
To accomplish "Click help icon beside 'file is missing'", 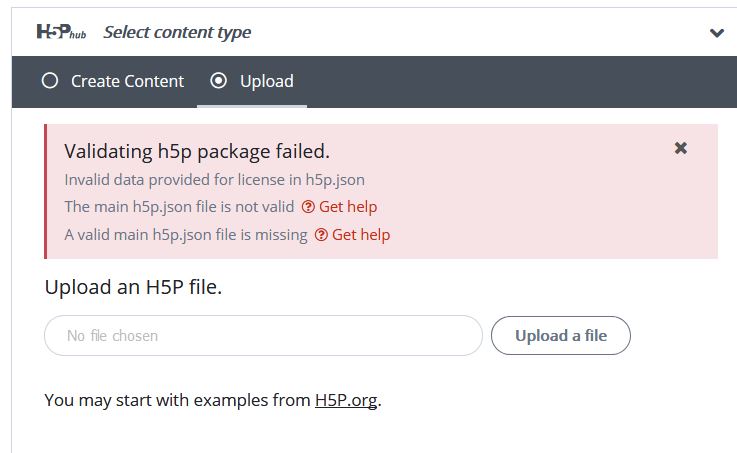I will 321,234.
